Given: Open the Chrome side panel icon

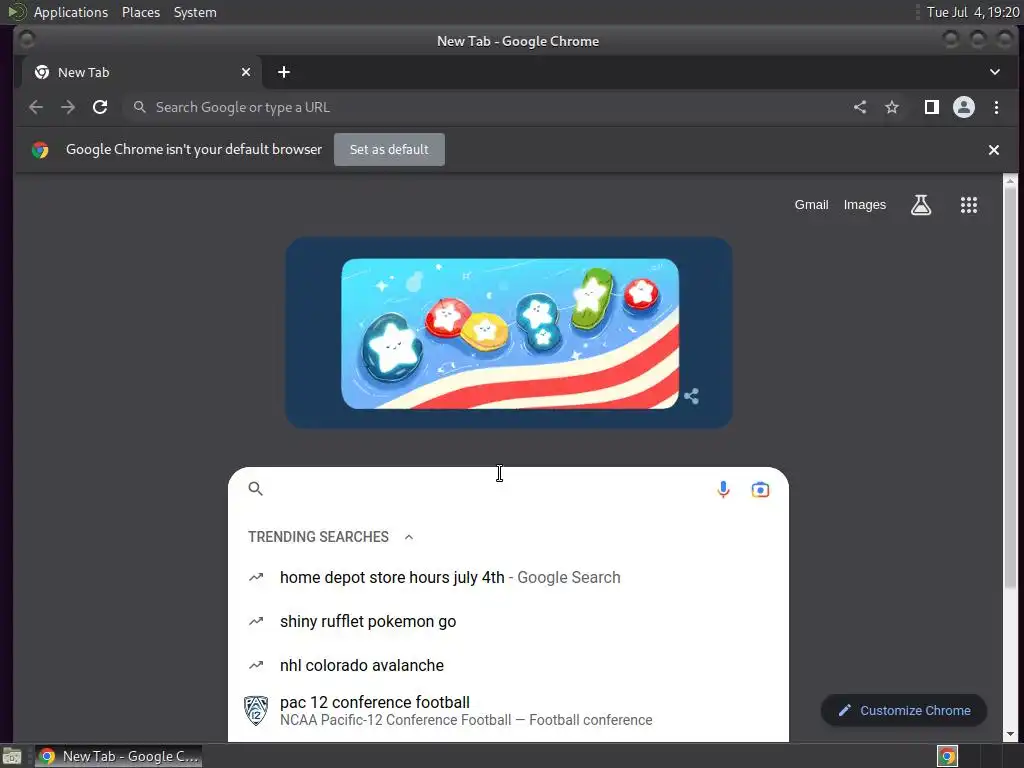Looking at the screenshot, I should tap(932, 107).
